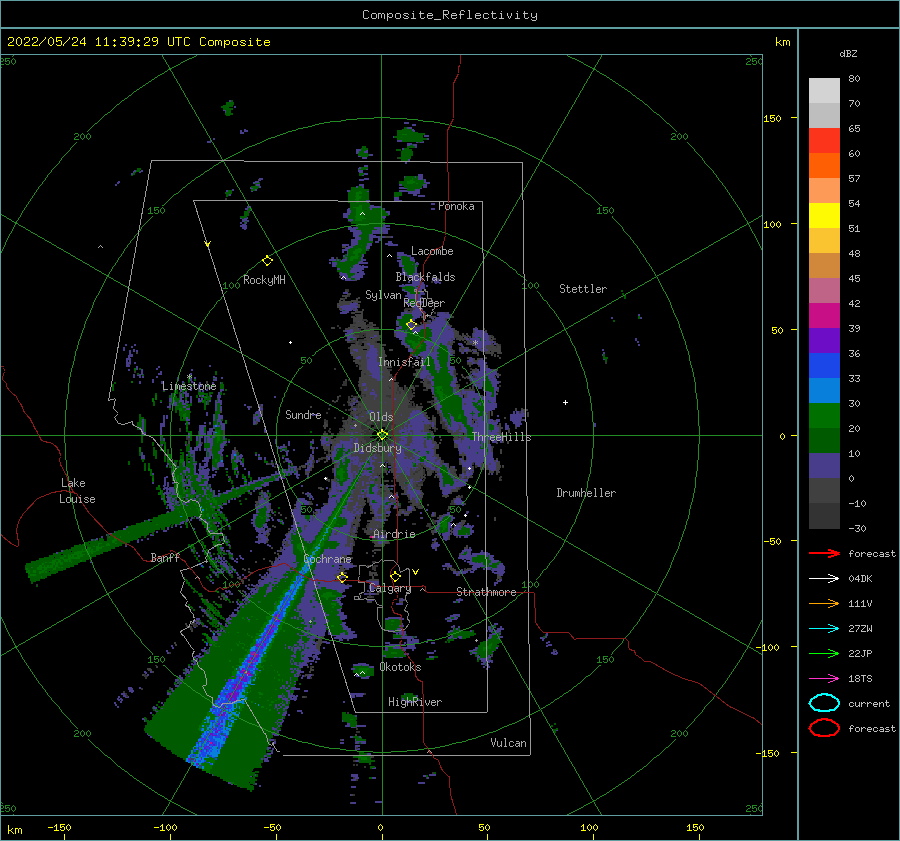Click the km label at top right
Viewport: 900px width, 841px height.
coord(782,42)
